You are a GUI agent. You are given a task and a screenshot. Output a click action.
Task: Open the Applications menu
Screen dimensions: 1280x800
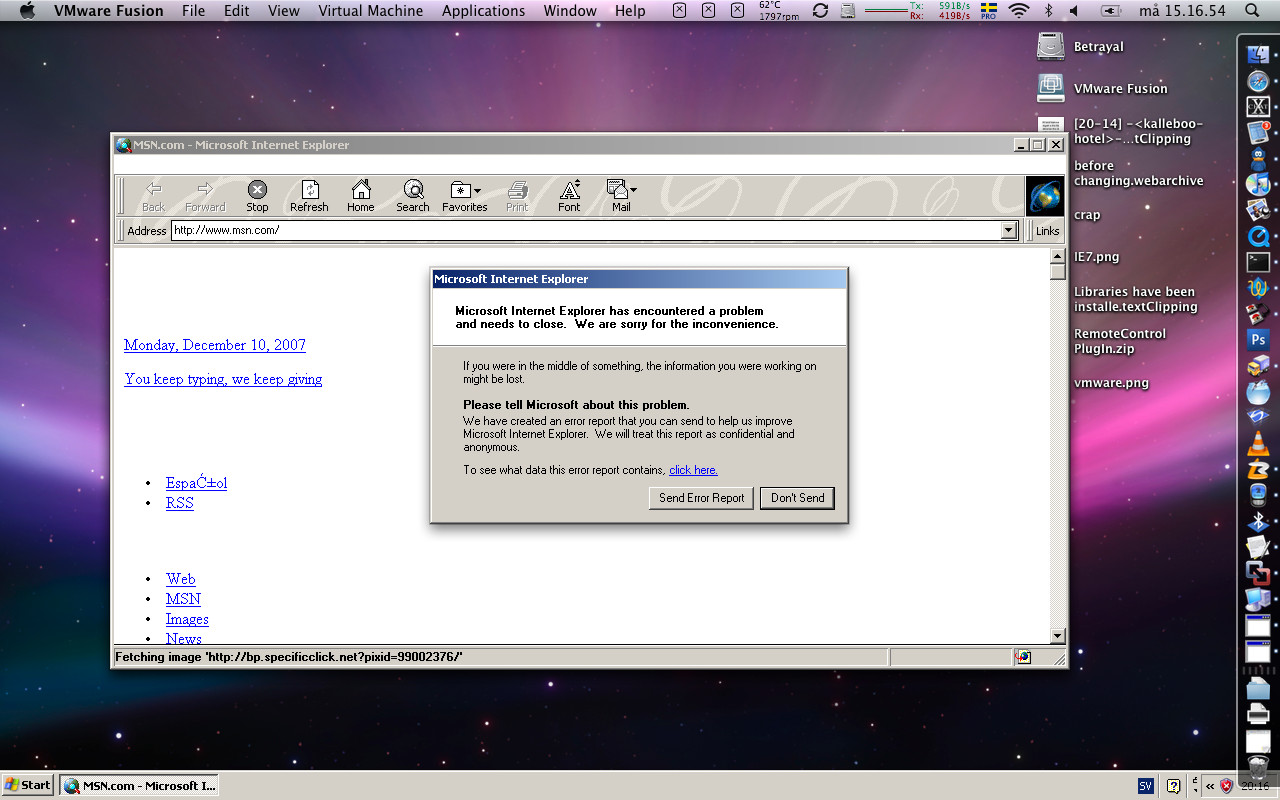[x=483, y=11]
